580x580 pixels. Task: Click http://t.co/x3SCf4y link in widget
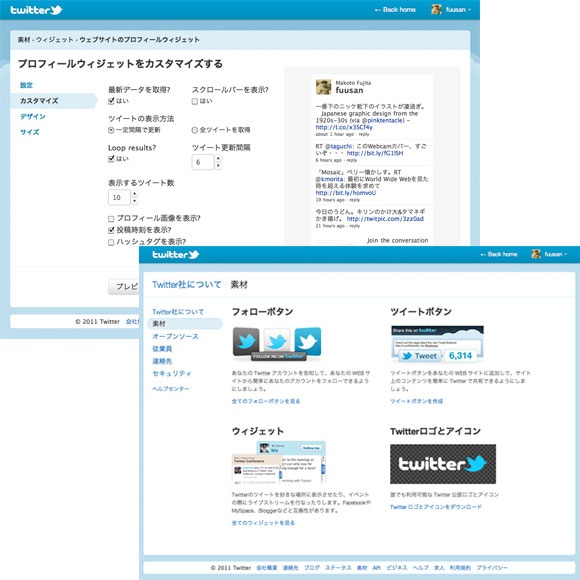pyautogui.click(x=344, y=127)
